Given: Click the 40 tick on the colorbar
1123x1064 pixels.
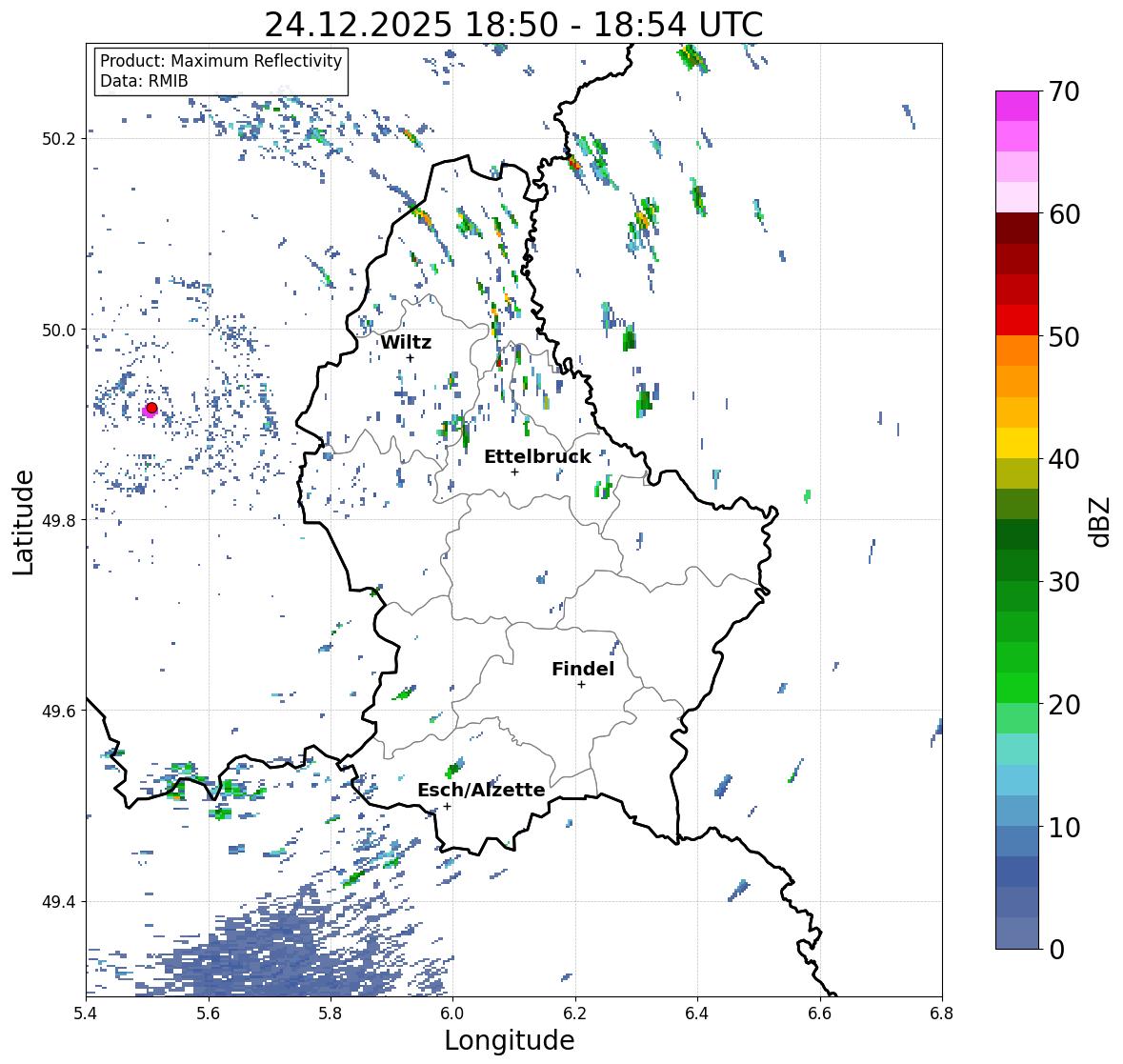Looking at the screenshot, I should pos(1063,459).
